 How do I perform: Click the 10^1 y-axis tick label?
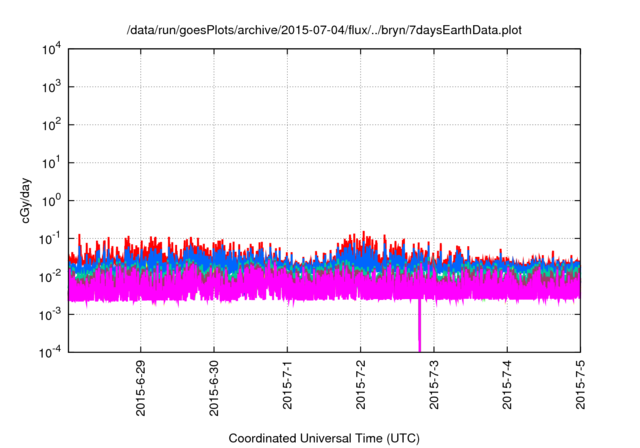pyautogui.click(x=51, y=163)
